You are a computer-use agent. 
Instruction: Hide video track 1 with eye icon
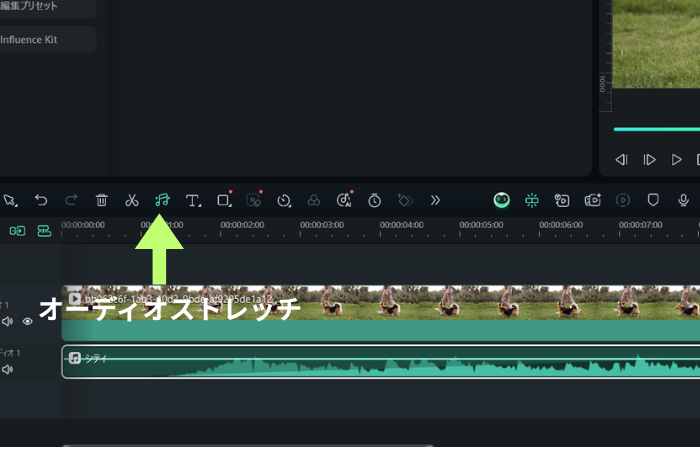(x=28, y=321)
